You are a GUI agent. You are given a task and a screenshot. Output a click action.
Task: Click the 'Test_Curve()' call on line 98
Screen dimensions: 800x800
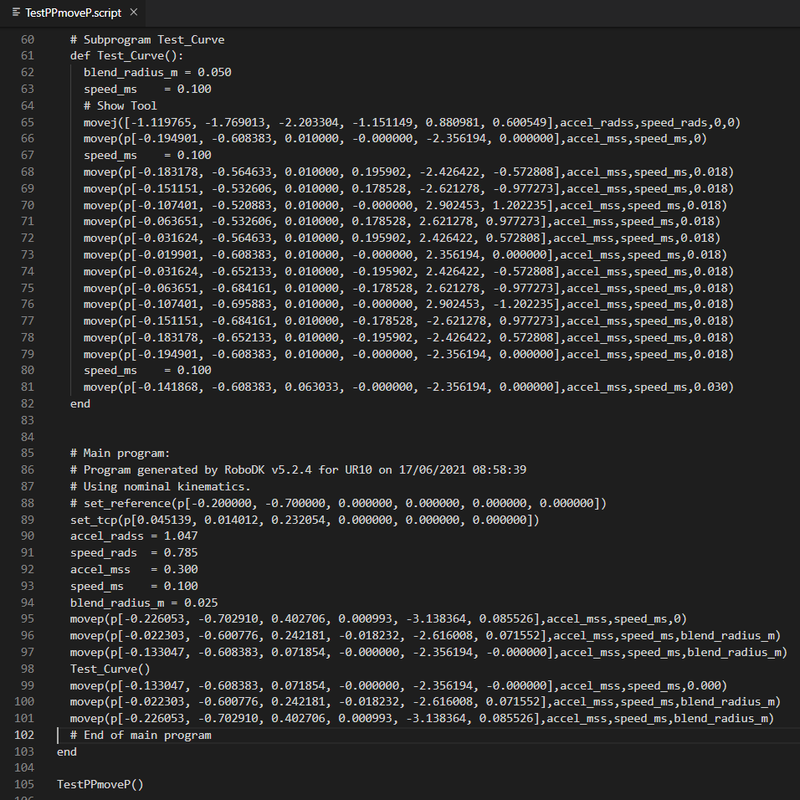pyautogui.click(x=110, y=668)
